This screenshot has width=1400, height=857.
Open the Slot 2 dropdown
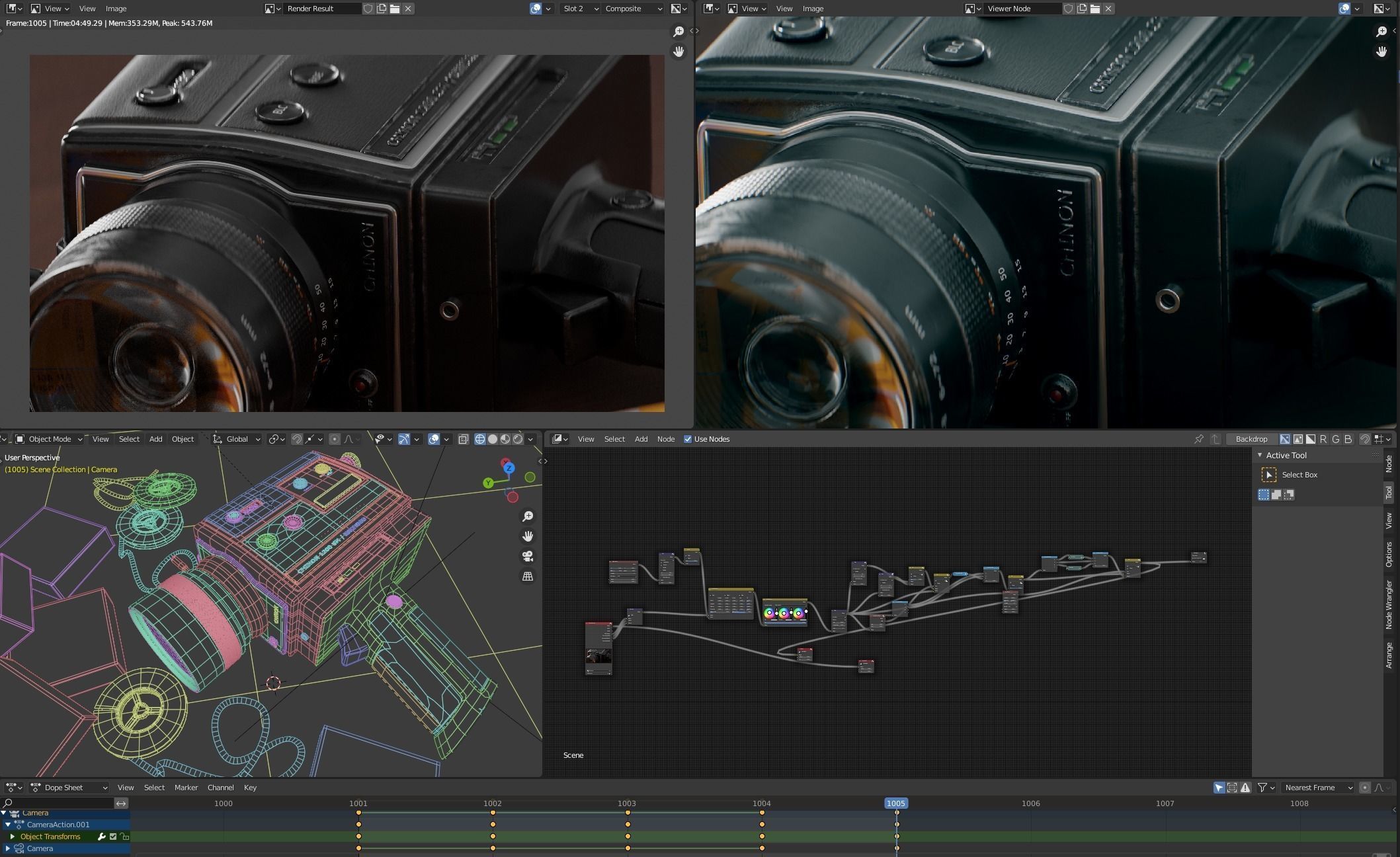tap(580, 9)
